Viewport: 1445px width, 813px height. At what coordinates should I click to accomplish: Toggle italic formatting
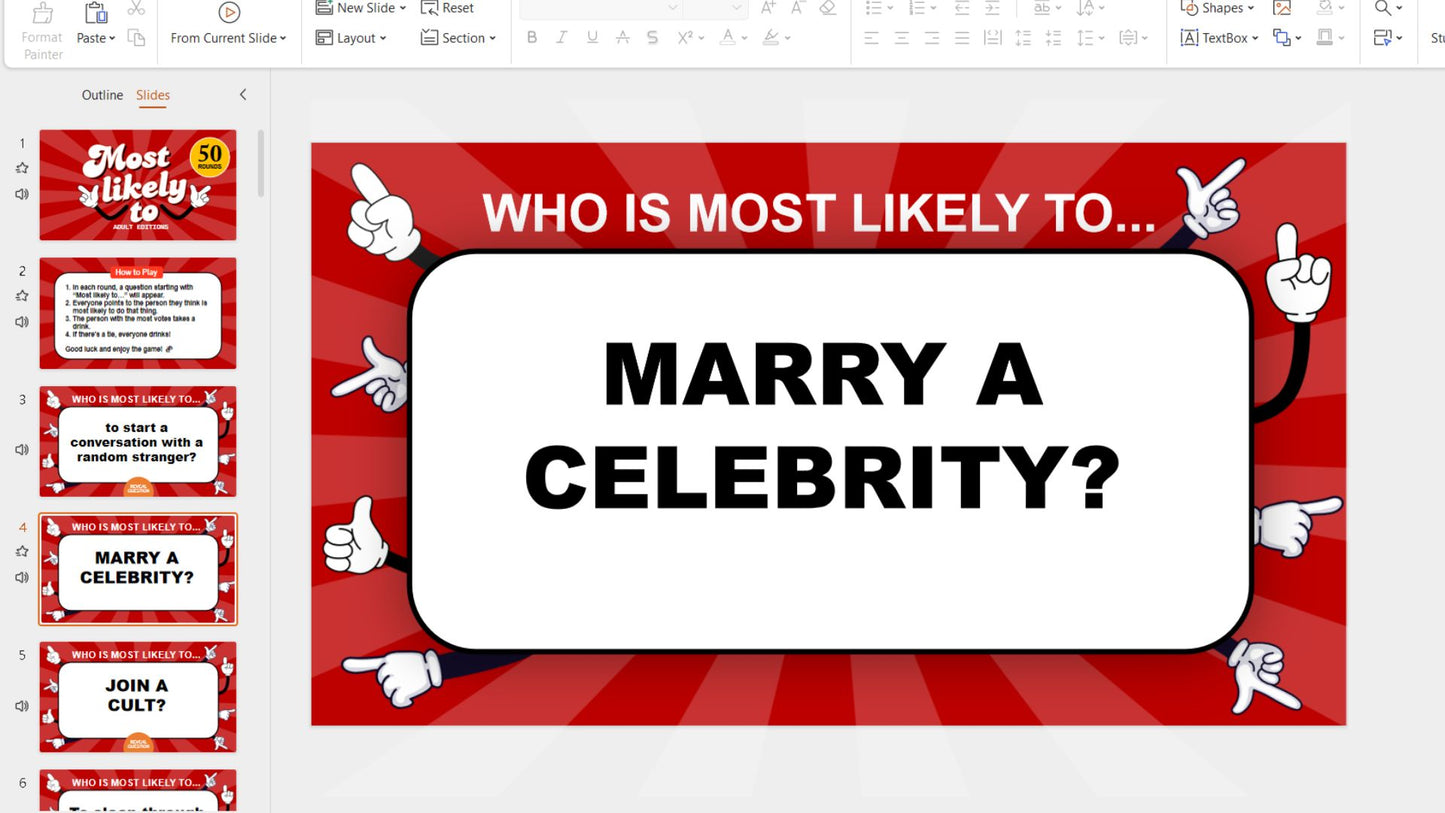[562, 37]
